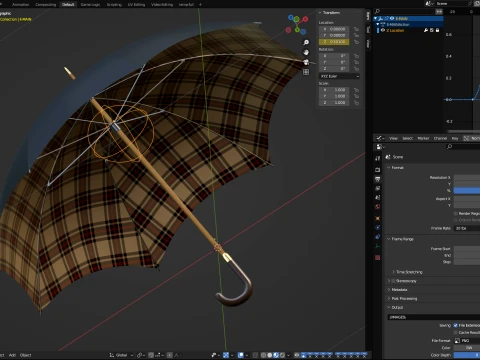Open the XYZ Euler rotation mode dropdown
480x360 pixels.
339,76
